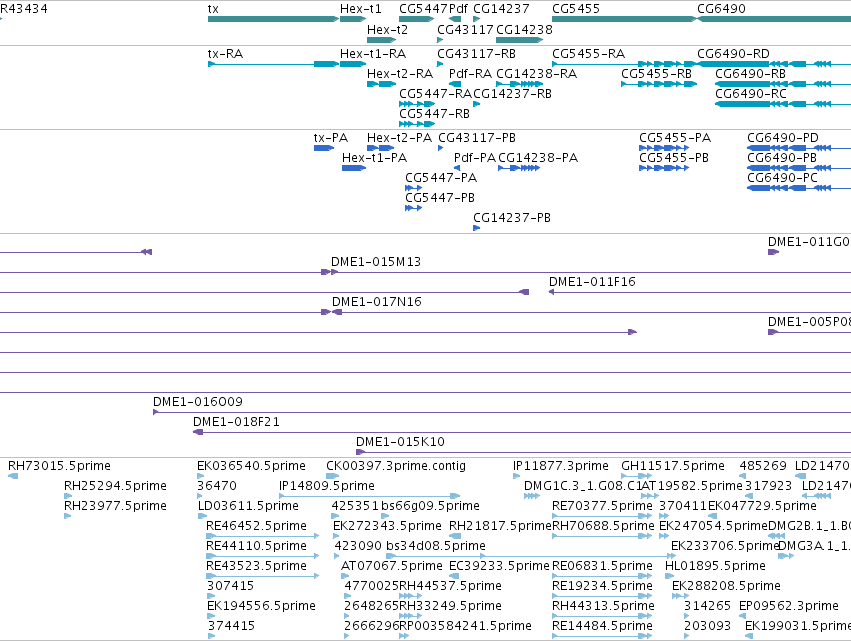
Task: Click the CG6490-RC transcript label
Action: [751, 94]
